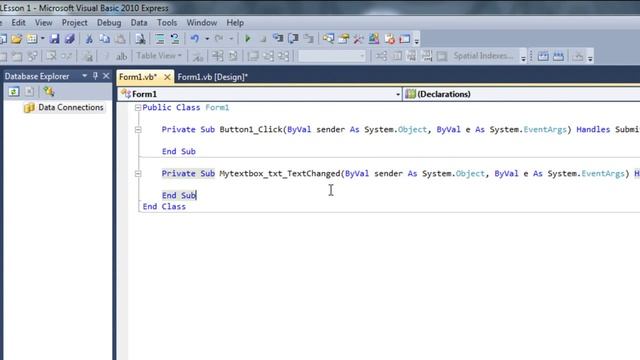Click the Refresh icon in Database Explorer

pyautogui.click(x=14, y=92)
